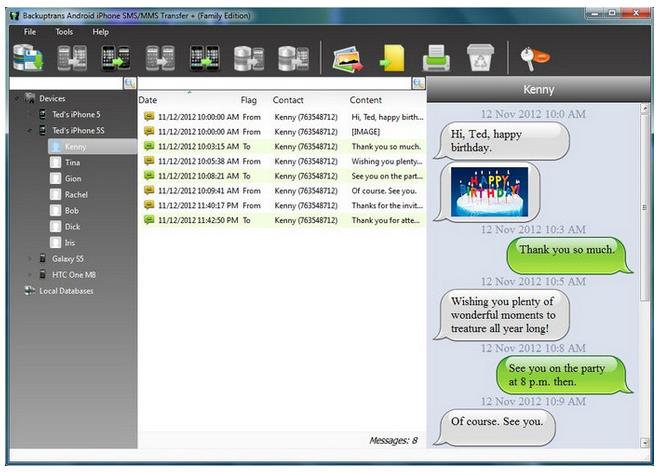Click the Contact column header
The height and width of the screenshot is (472, 660).
point(288,100)
